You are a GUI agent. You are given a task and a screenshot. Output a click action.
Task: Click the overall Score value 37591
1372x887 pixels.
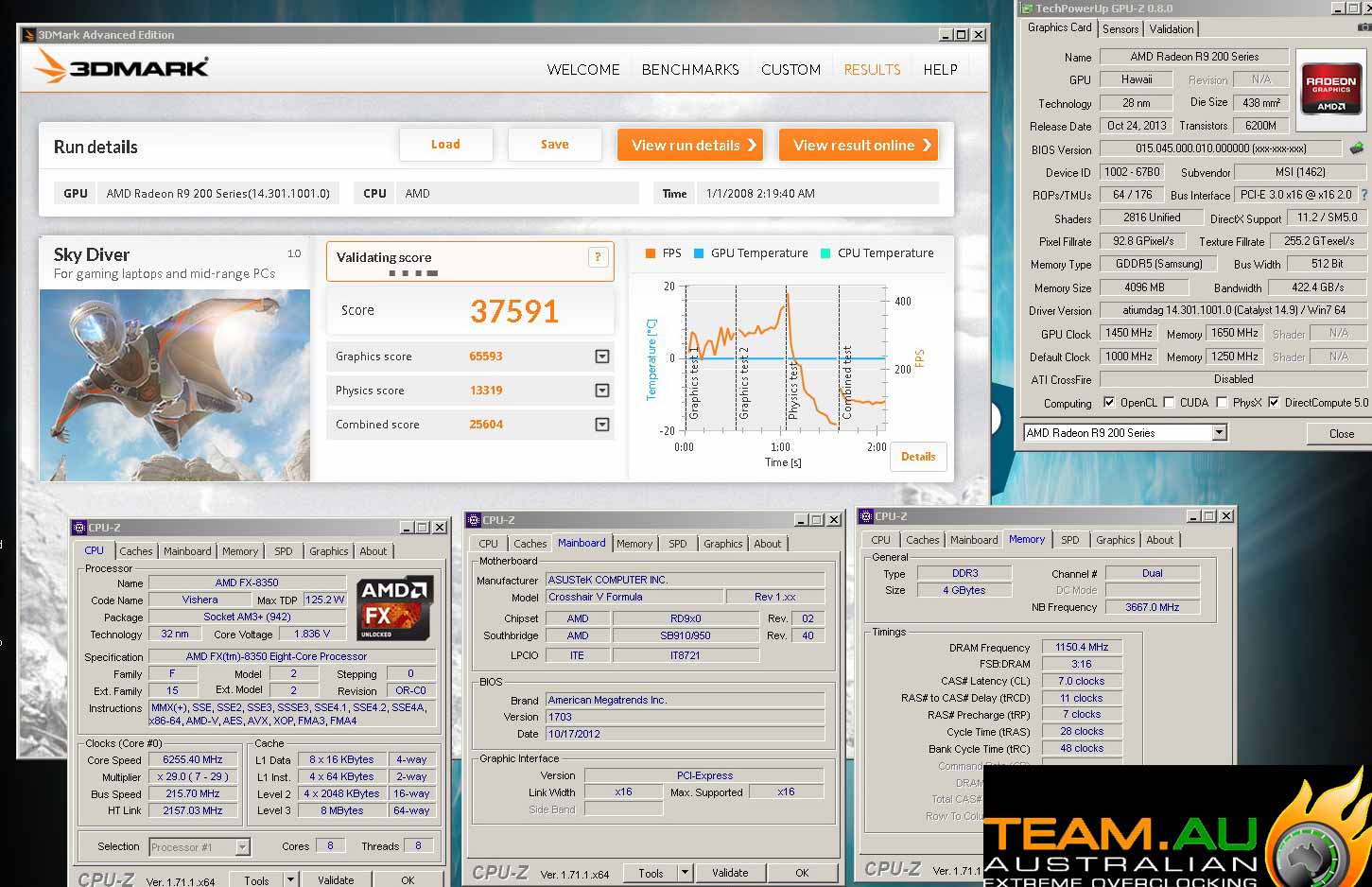pyautogui.click(x=514, y=311)
